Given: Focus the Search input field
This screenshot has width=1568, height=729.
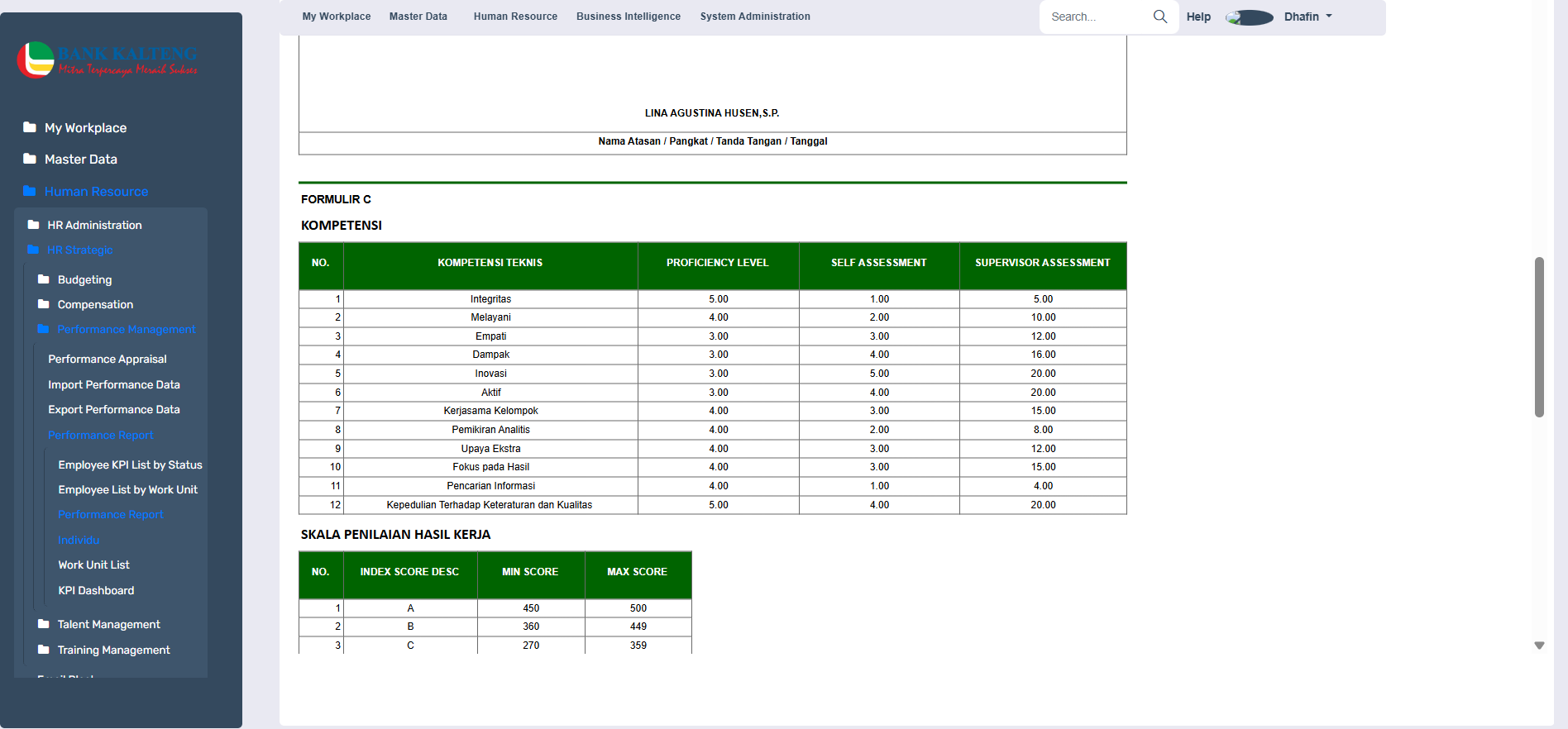Looking at the screenshot, I should click(x=1098, y=17).
